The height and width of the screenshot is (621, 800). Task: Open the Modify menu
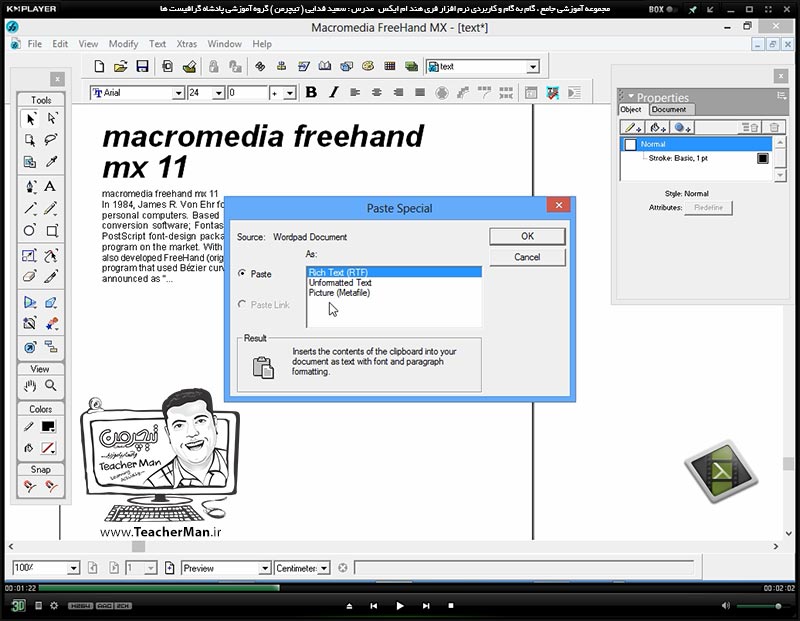coord(123,44)
